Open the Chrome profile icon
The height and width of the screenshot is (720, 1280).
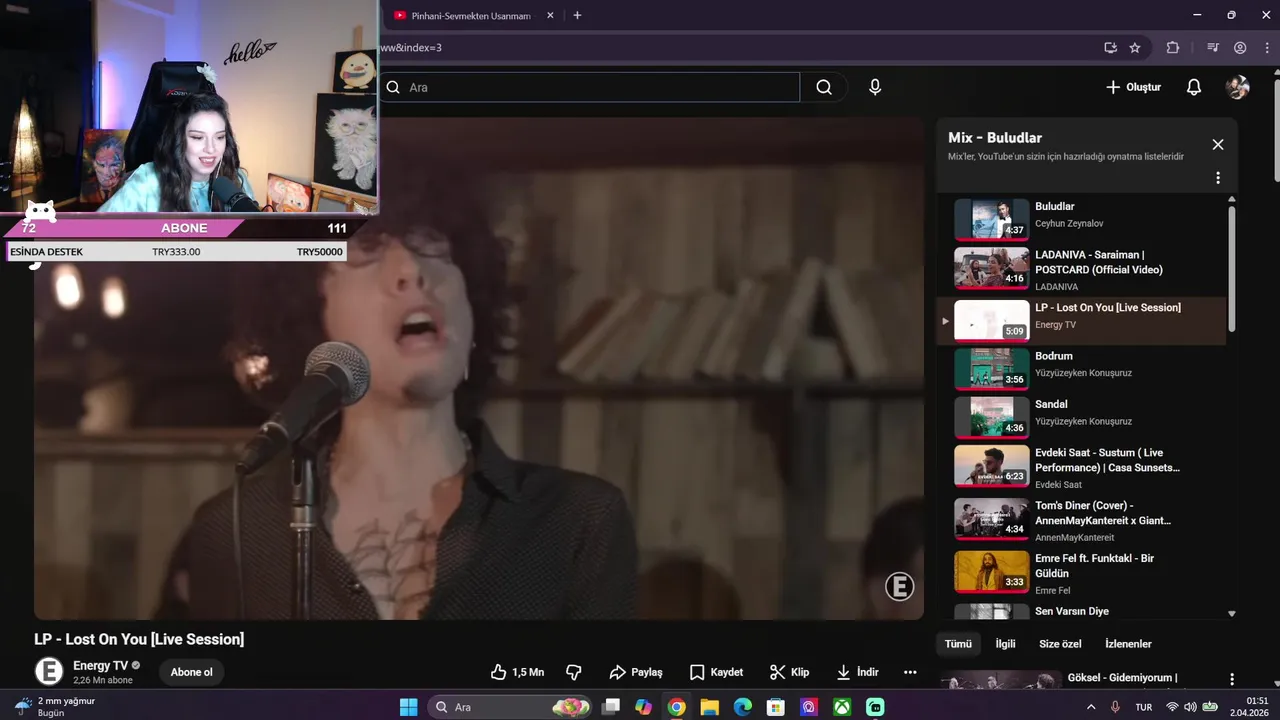[x=1240, y=47]
